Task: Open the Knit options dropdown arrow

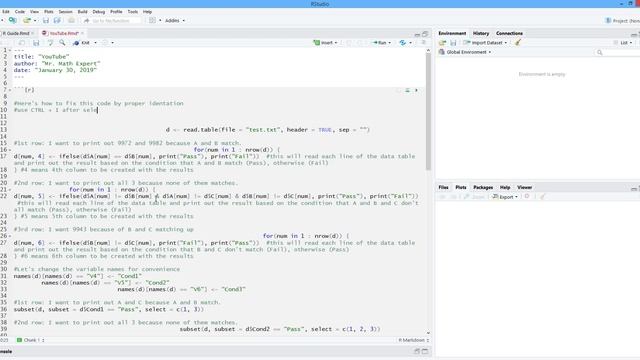Action: 96,43
